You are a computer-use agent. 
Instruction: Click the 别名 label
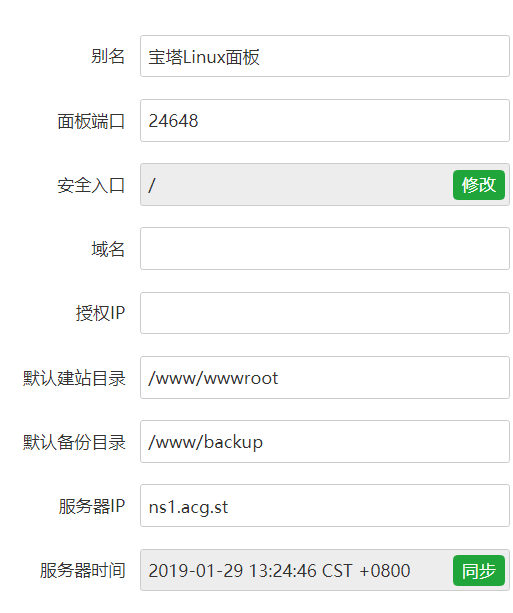[x=108, y=56]
